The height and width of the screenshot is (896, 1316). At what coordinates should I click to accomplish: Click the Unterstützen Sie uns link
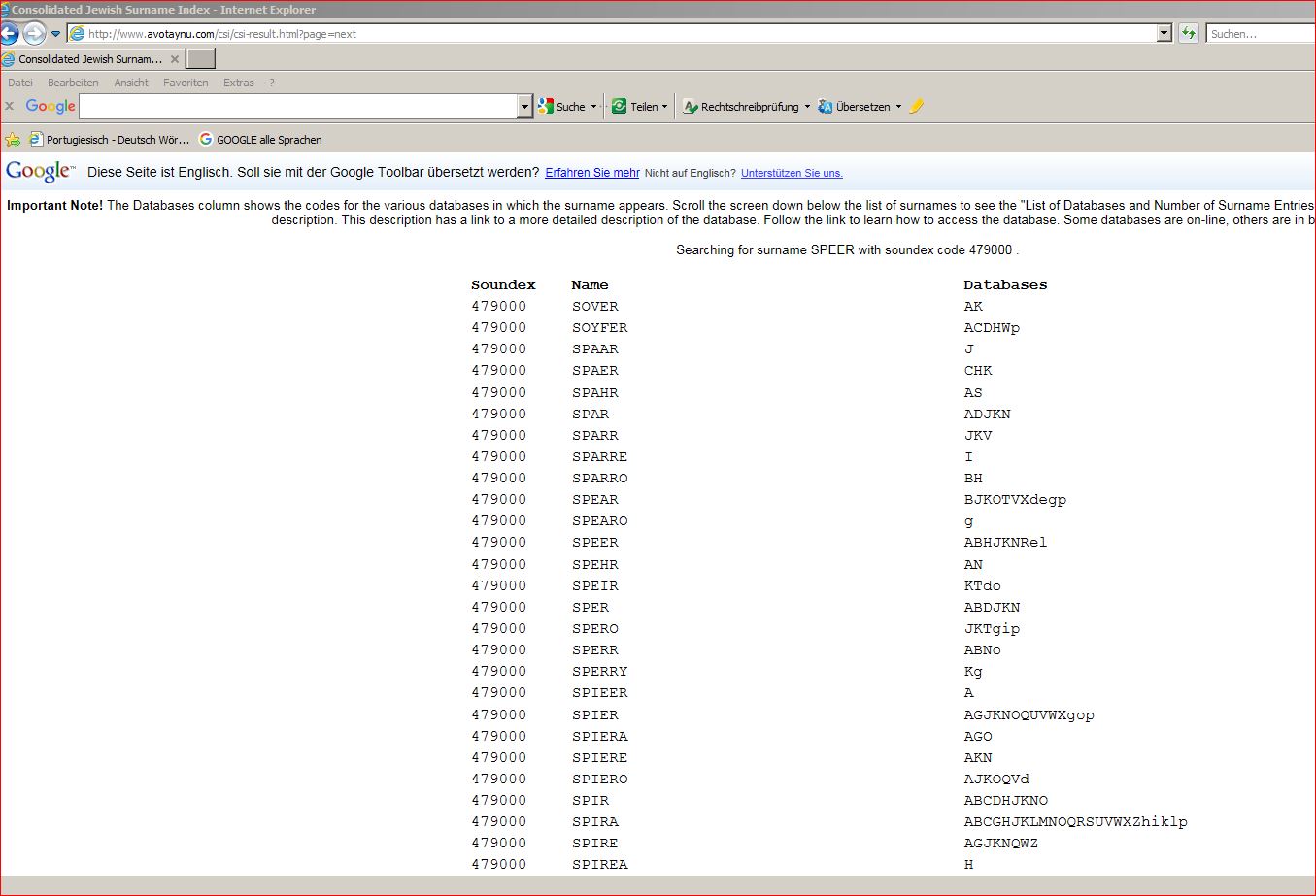[x=792, y=173]
